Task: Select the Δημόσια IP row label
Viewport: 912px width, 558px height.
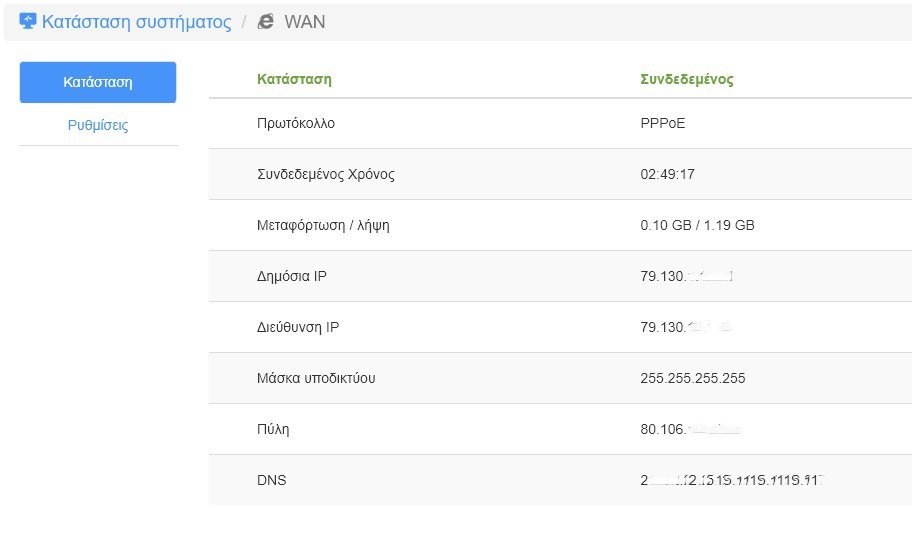Action: click(x=292, y=276)
